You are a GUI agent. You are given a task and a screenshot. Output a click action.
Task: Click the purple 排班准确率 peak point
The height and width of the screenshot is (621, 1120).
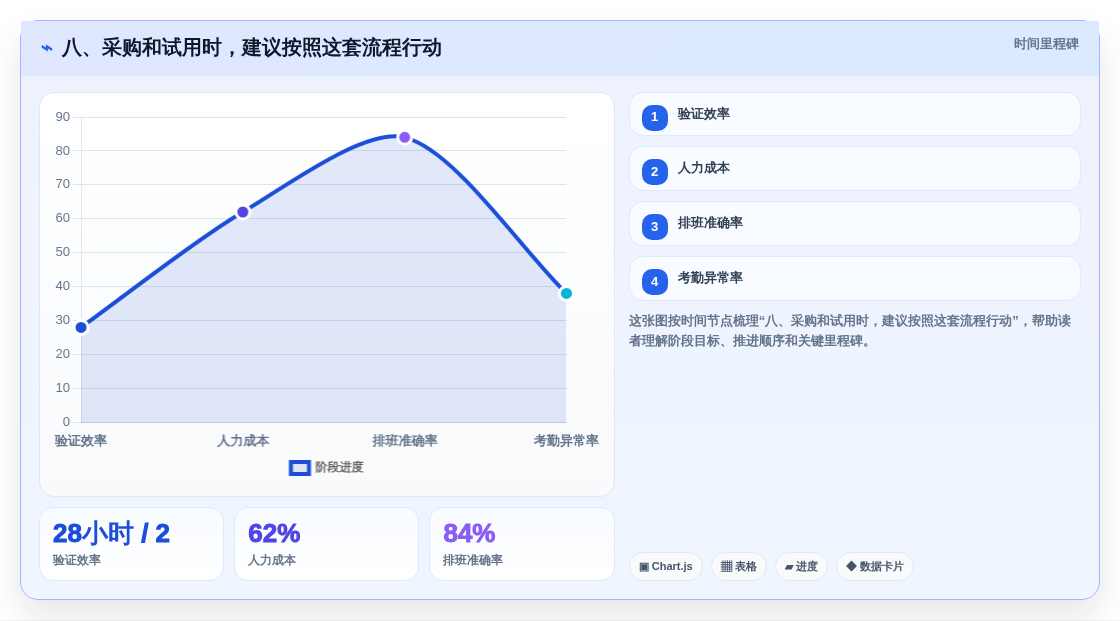coord(405,137)
